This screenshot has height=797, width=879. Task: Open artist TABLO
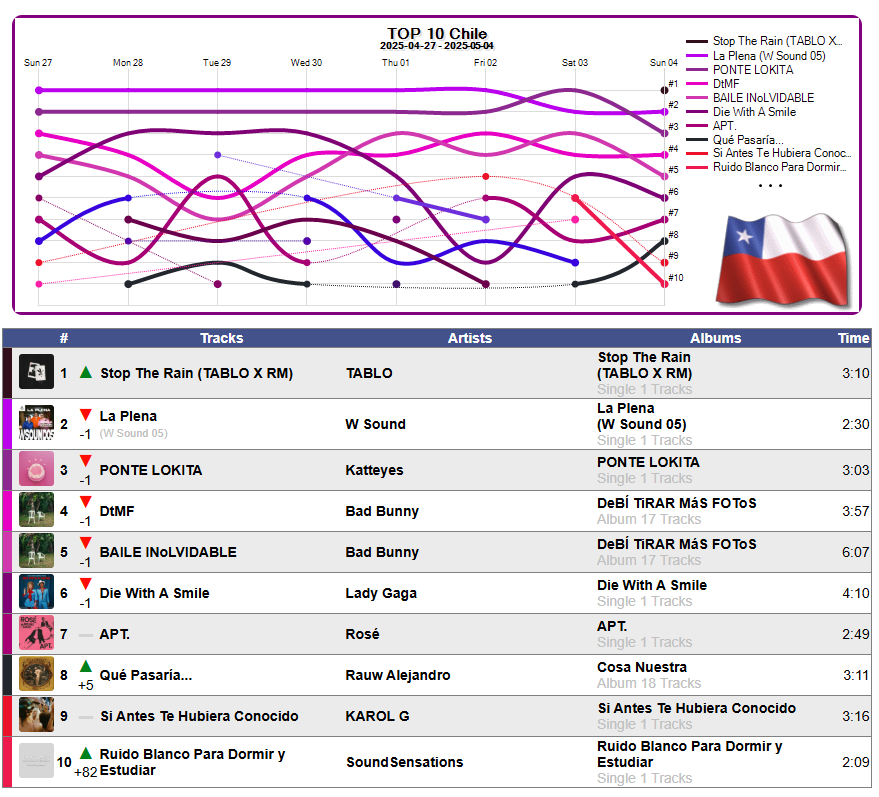369,373
